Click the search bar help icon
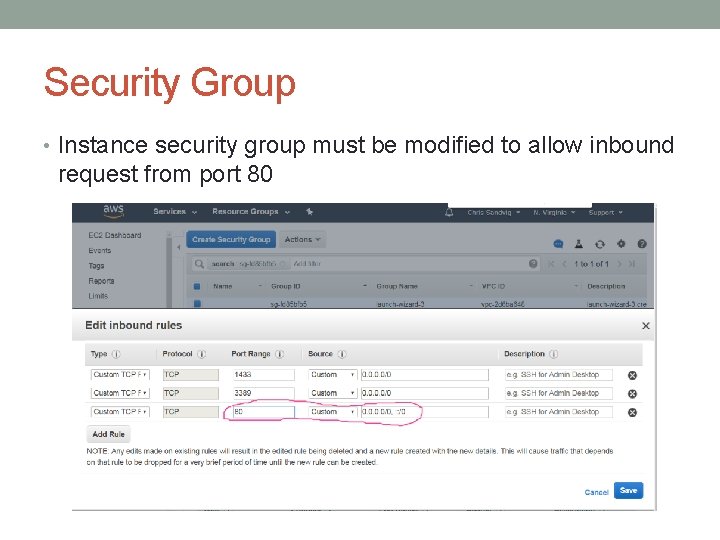The image size is (720, 540). [533, 264]
